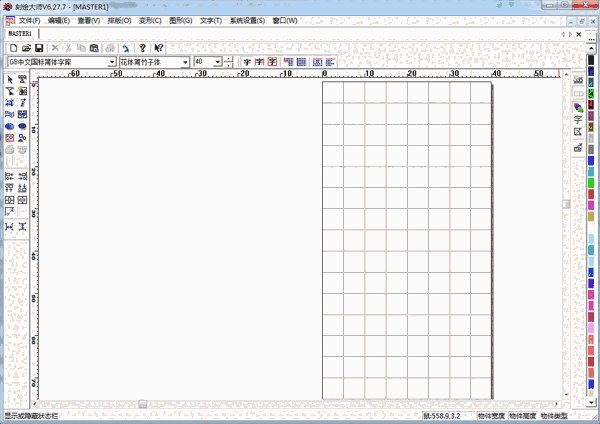Toggle the blue boxed text alignment icon
This screenshot has width=600, height=424.
tap(318, 62)
